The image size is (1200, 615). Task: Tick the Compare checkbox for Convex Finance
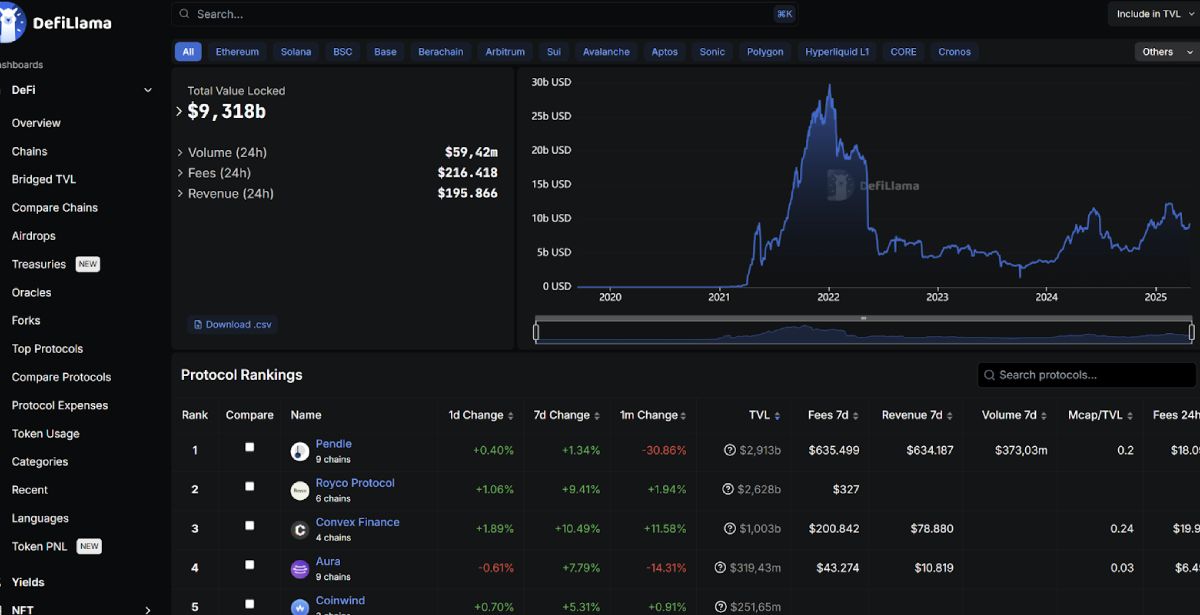[250, 525]
